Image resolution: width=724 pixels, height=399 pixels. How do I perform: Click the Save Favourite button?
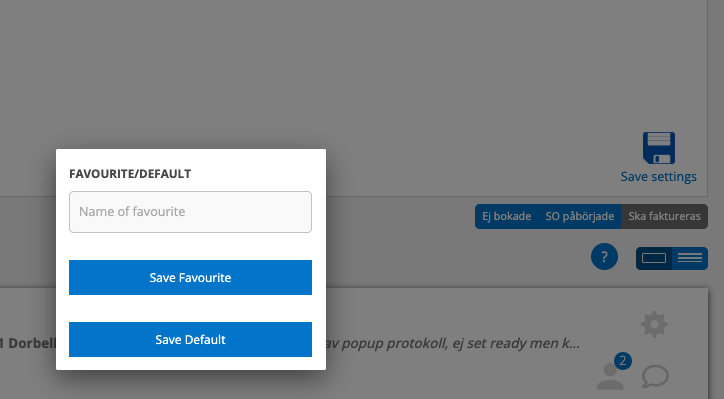[x=190, y=278]
